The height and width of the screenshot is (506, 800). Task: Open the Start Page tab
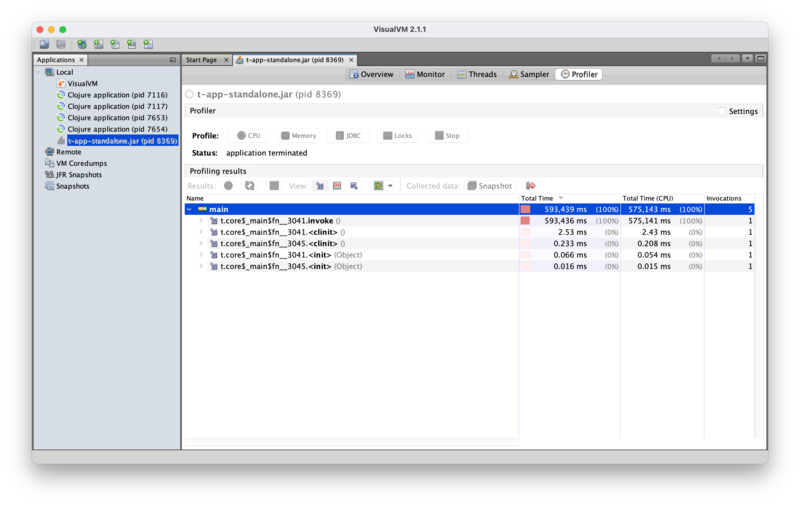point(202,60)
